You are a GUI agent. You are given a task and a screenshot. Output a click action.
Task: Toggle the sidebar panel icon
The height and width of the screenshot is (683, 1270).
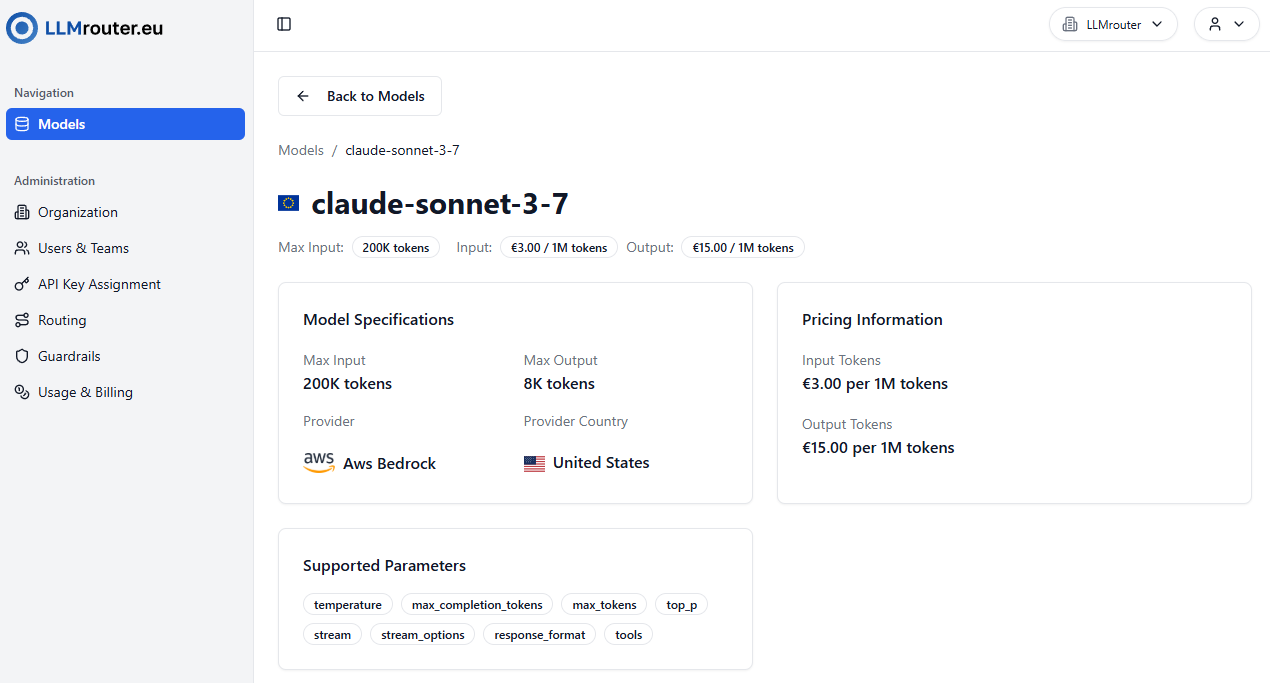[x=284, y=24]
